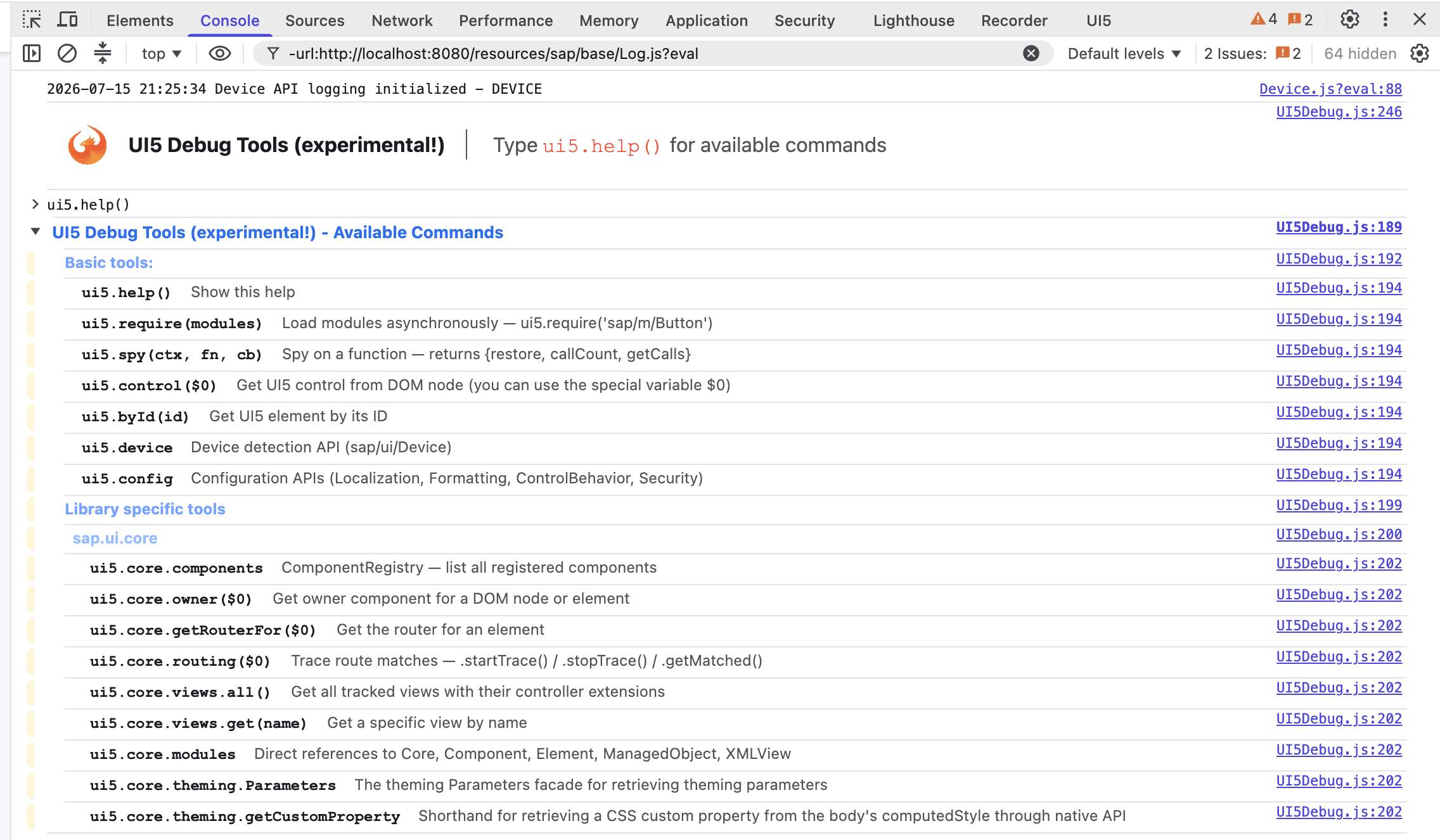The width and height of the screenshot is (1440, 840).
Task: Click 'ui5.core.theming.getCustomProperty' command text
Action: [245, 816]
